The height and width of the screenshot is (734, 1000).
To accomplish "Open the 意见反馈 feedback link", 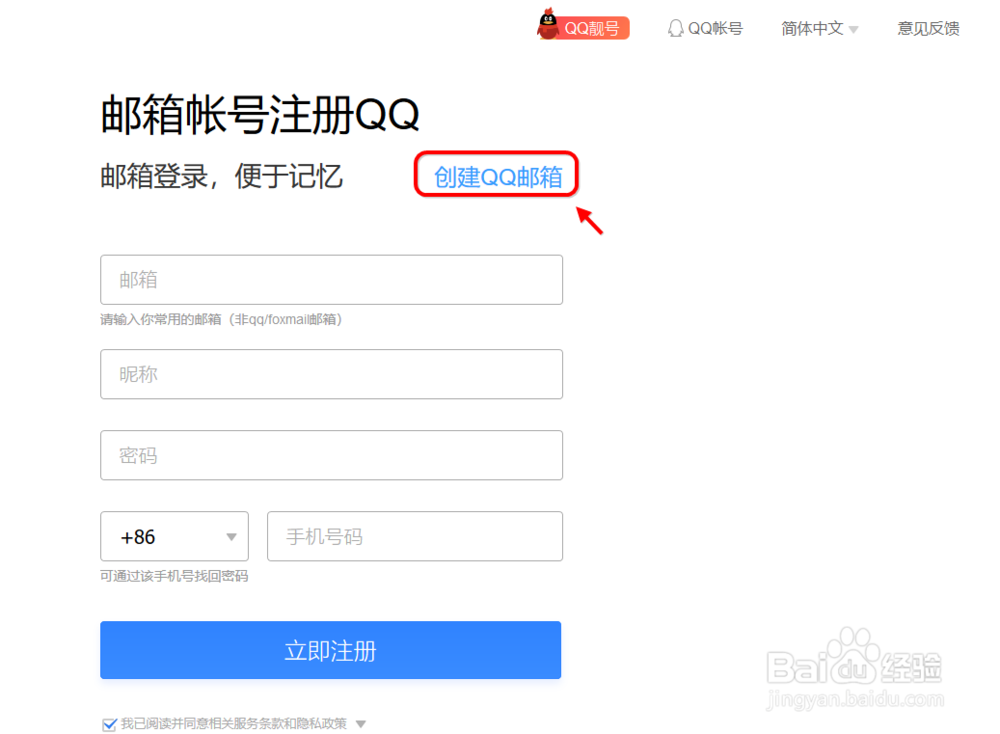I will 928,29.
